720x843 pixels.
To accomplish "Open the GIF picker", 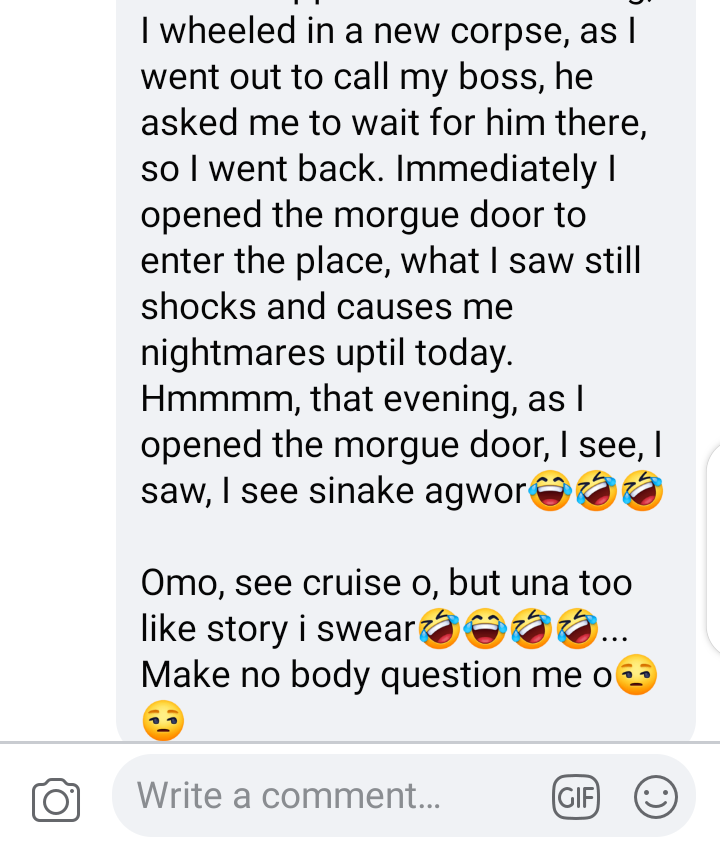I will [x=576, y=797].
